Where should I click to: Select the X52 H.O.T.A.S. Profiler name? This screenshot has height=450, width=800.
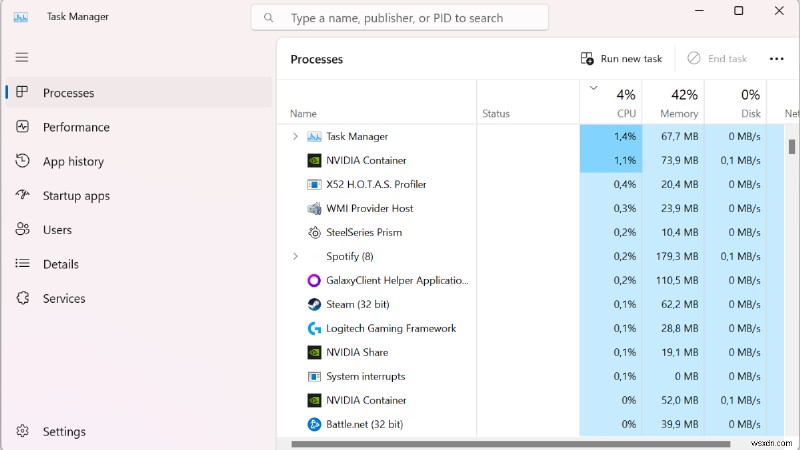pyautogui.click(x=376, y=184)
